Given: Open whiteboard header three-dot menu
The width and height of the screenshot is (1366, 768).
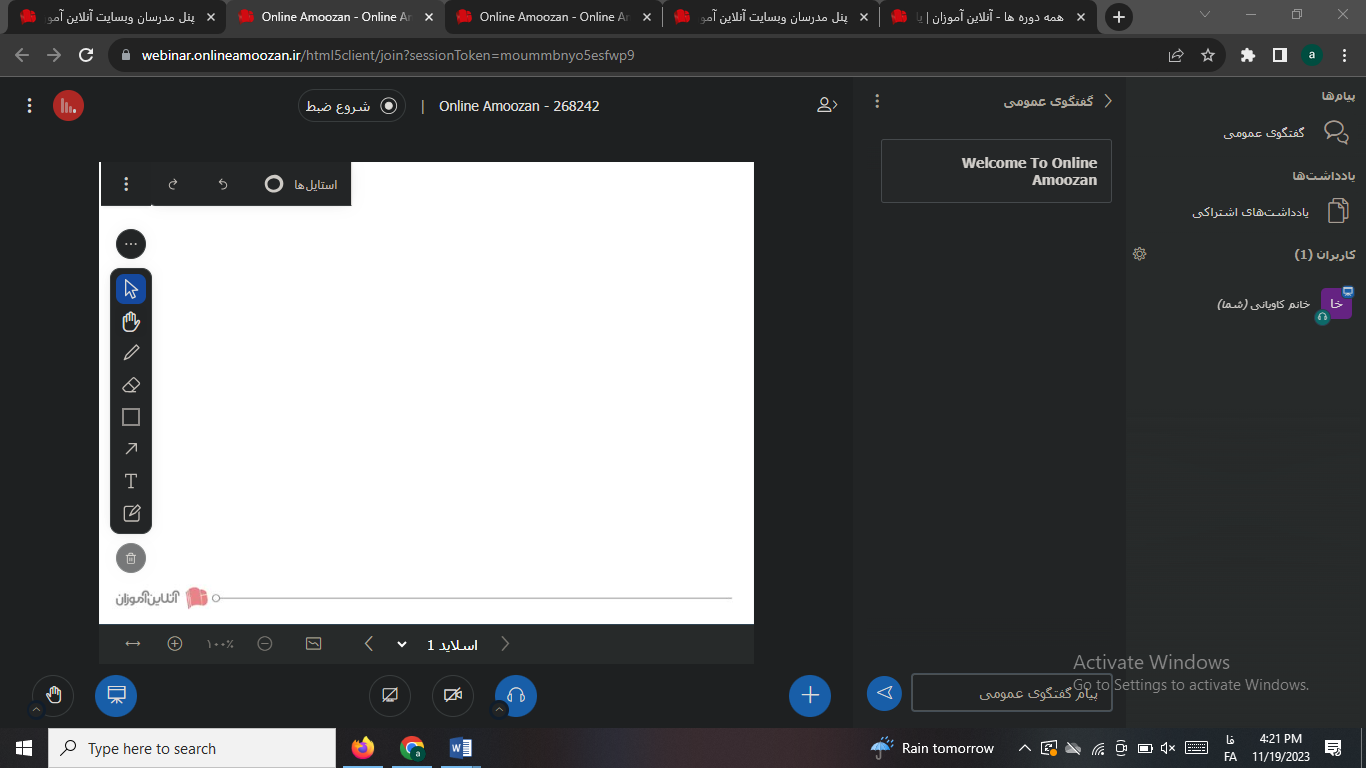Looking at the screenshot, I should point(126,184).
